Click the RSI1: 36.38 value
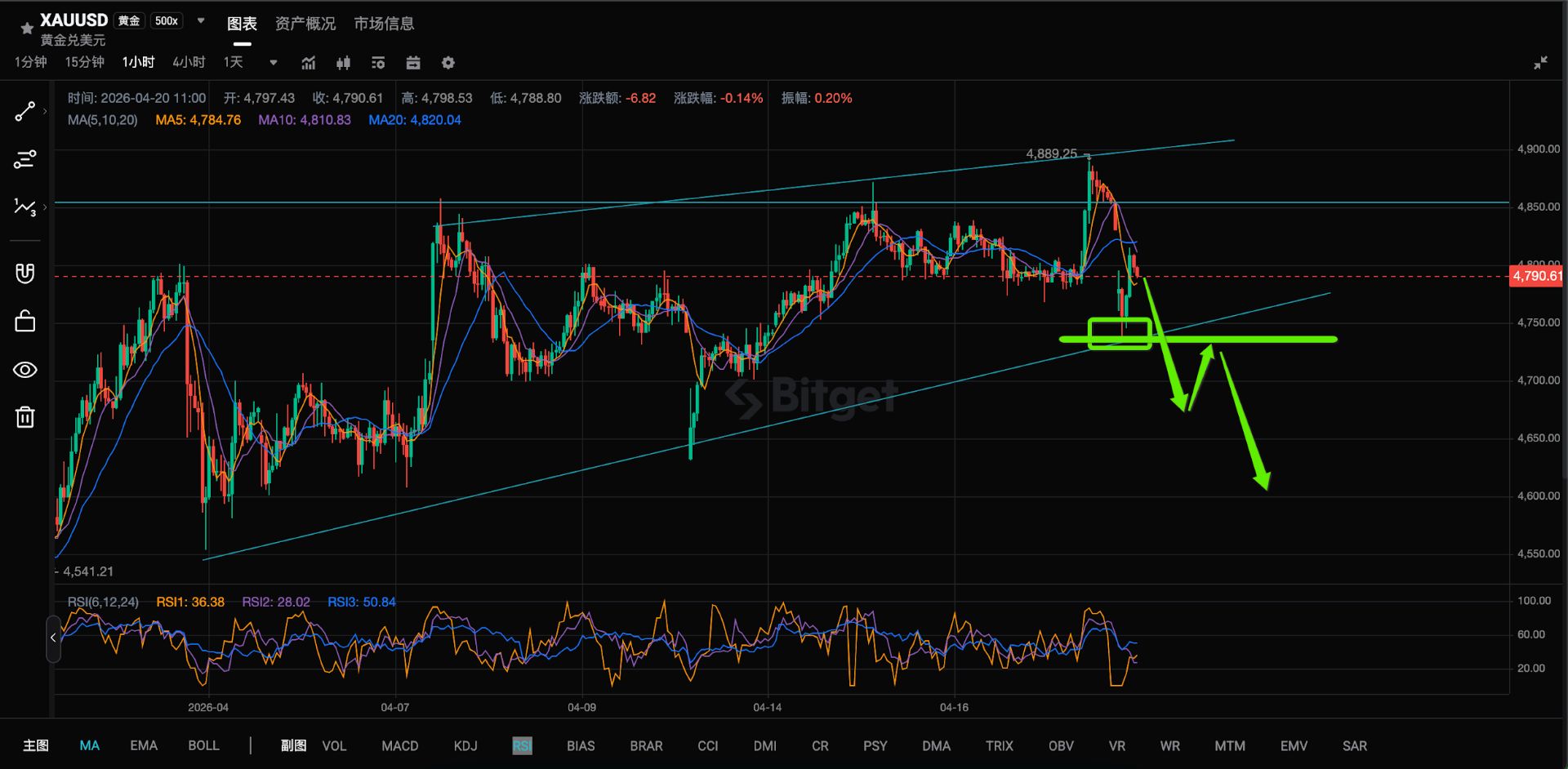 click(190, 602)
